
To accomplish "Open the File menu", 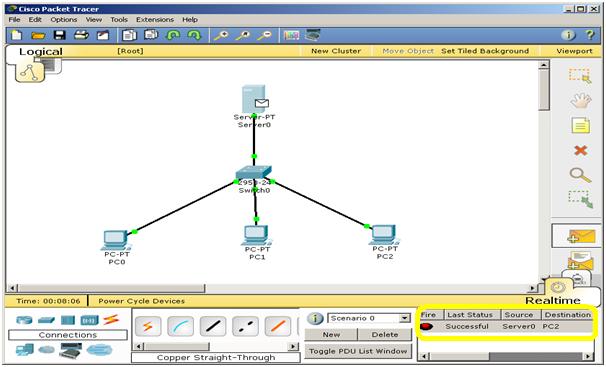I will tap(14, 19).
